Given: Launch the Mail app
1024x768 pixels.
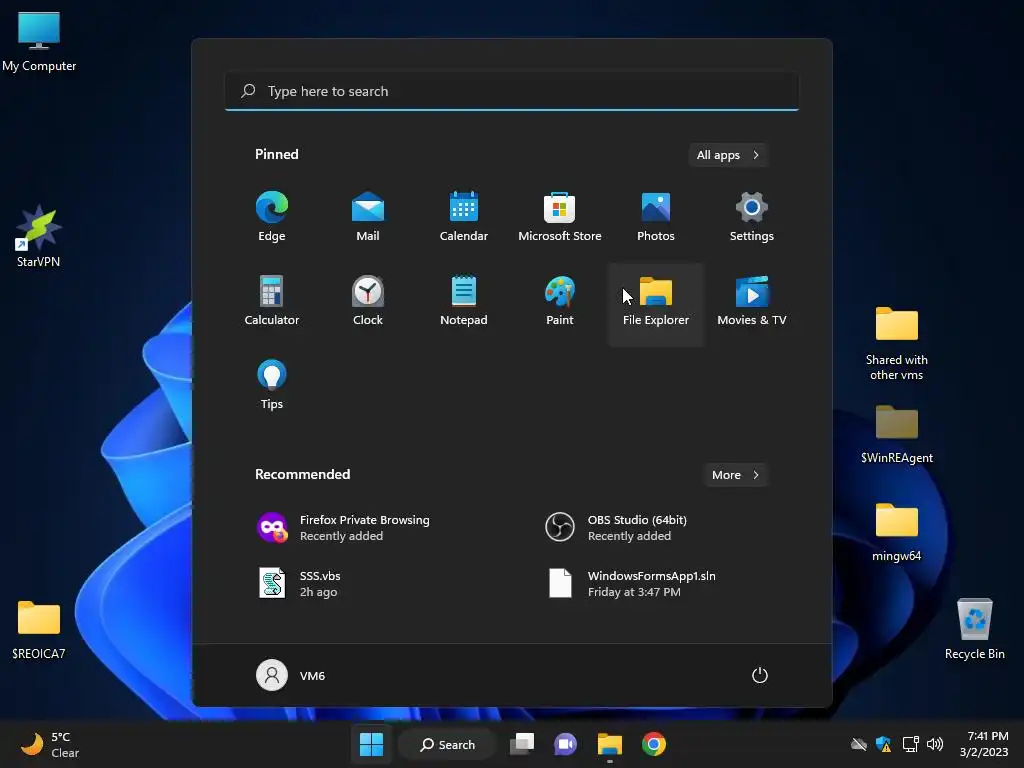Looking at the screenshot, I should [368, 217].
